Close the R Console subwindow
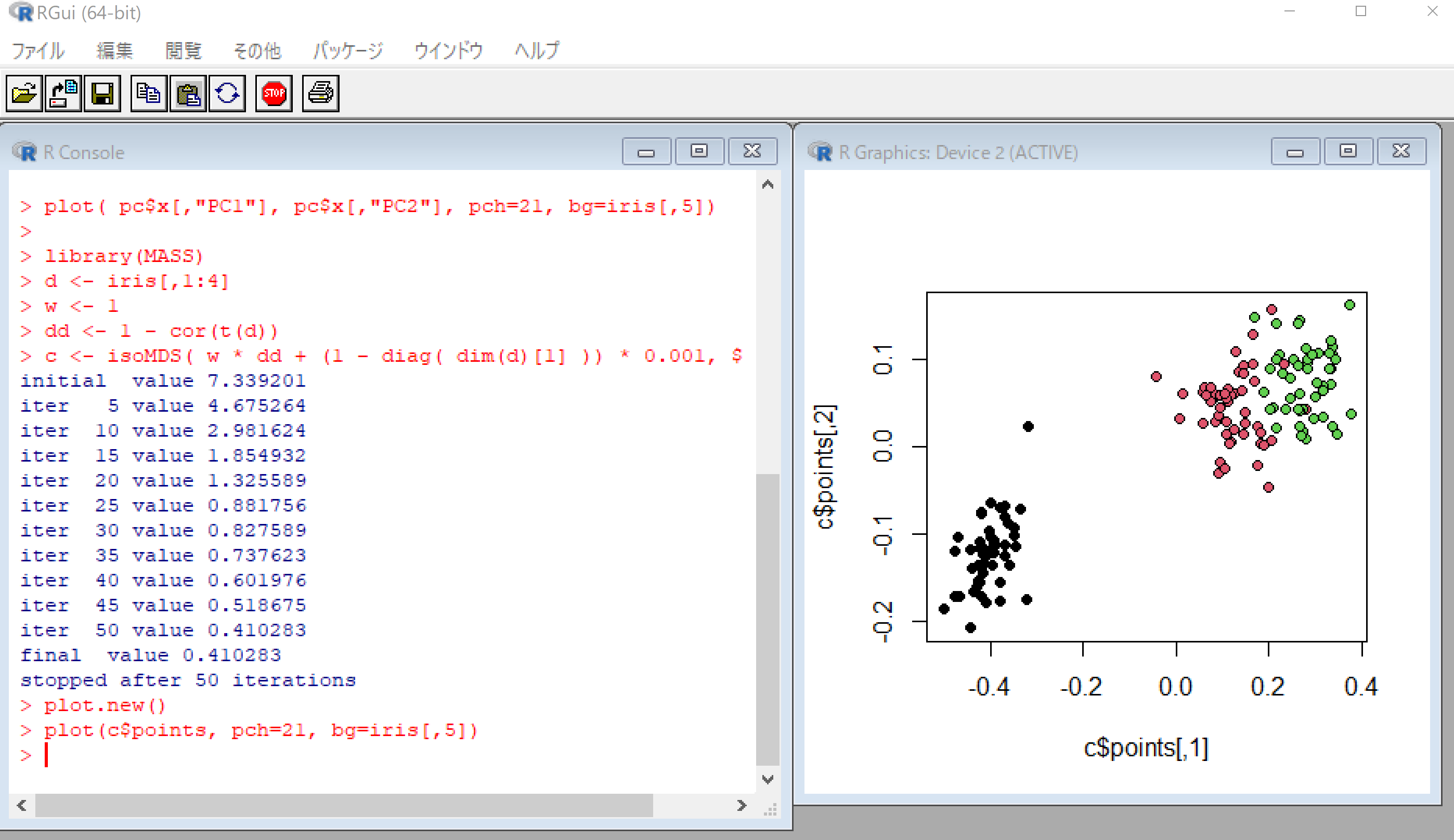Viewport: 1454px width, 840px height. tap(752, 152)
